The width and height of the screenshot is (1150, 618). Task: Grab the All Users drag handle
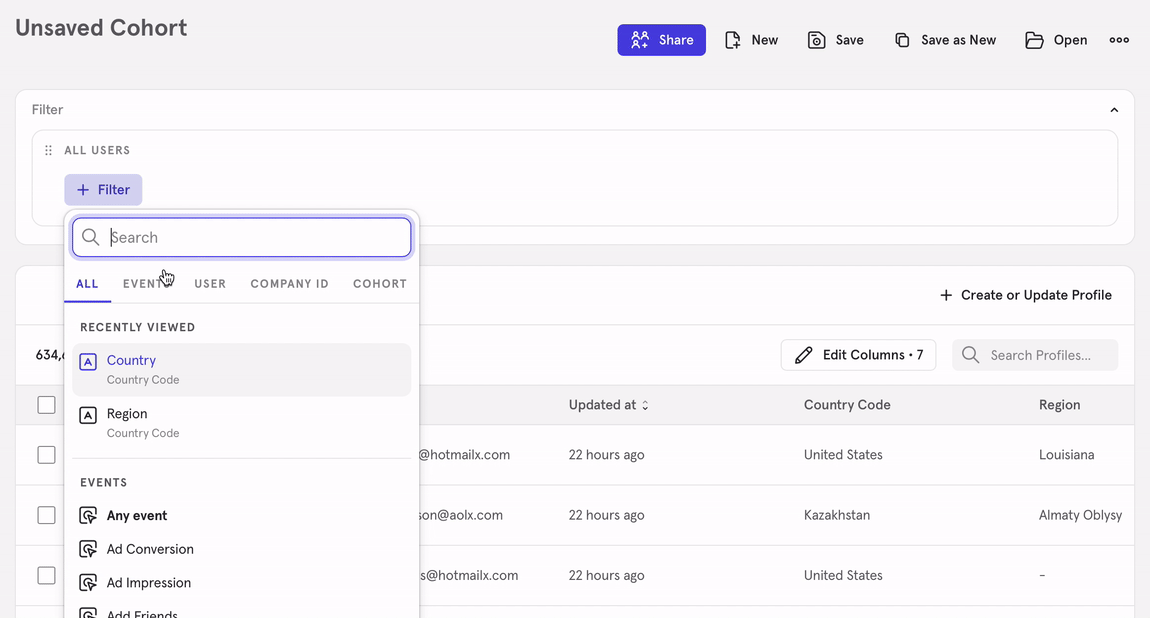pyautogui.click(x=48, y=151)
